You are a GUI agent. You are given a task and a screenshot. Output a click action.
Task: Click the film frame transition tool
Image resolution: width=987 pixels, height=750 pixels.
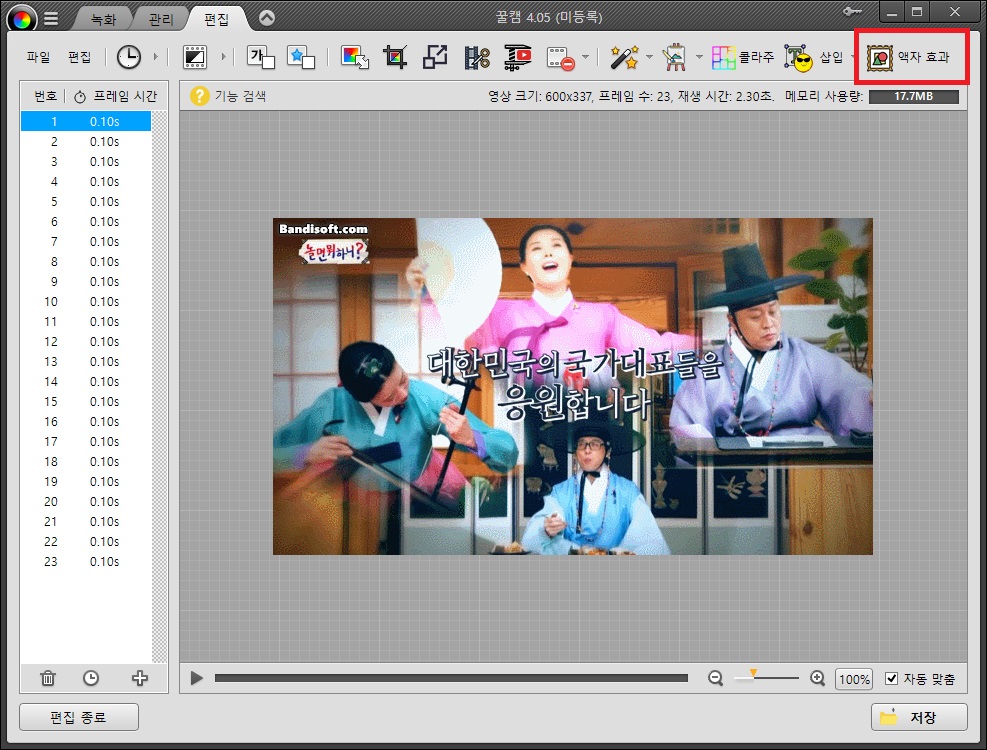195,57
